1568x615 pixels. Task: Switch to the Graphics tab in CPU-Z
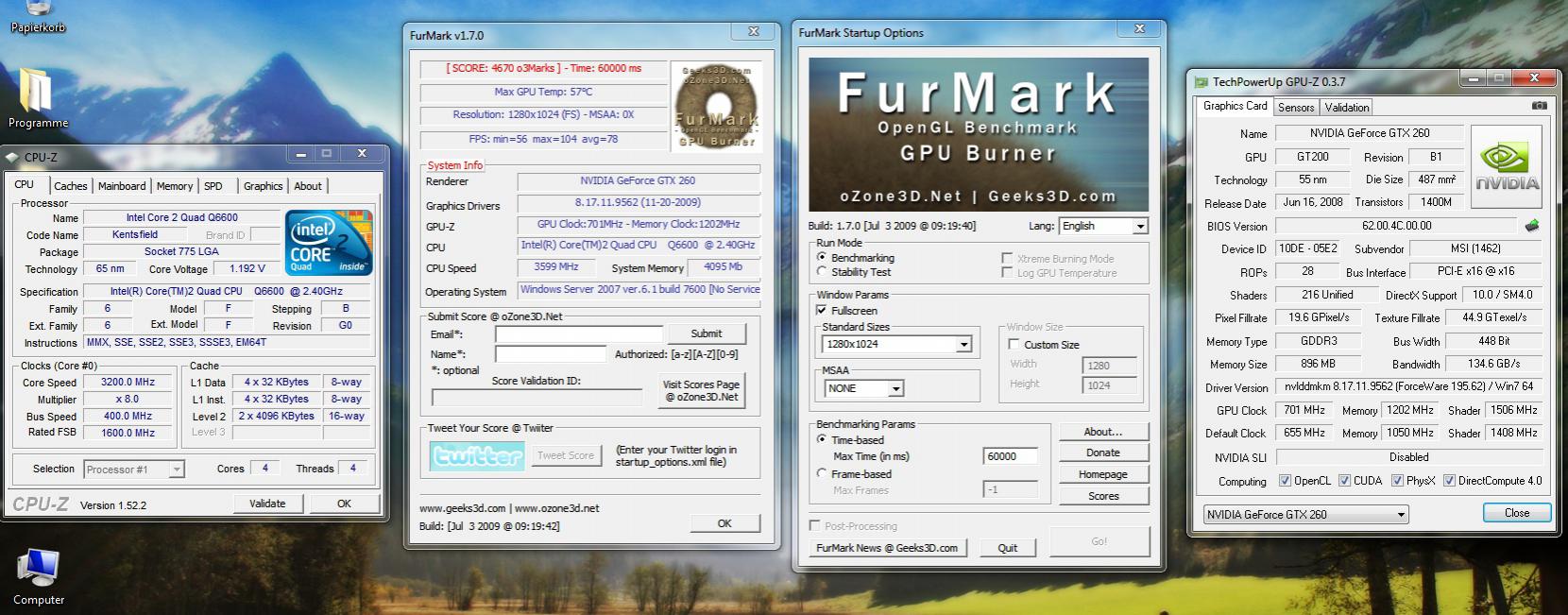tap(263, 186)
